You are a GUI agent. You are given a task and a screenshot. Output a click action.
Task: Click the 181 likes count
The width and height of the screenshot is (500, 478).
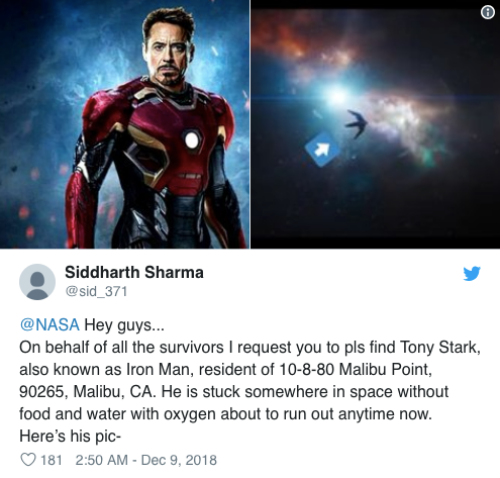click(x=51, y=460)
